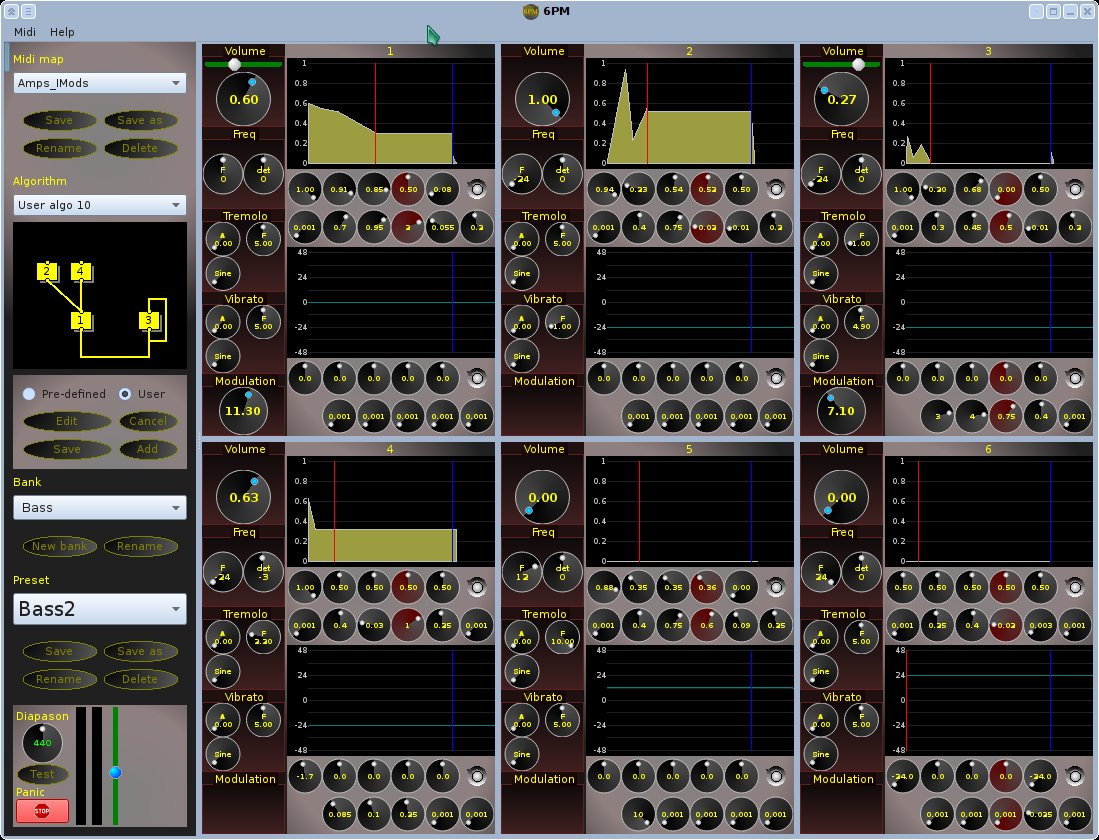The width and height of the screenshot is (1099, 840).
Task: Open the window menu icon beside shade arrows
Action: (x=28, y=11)
